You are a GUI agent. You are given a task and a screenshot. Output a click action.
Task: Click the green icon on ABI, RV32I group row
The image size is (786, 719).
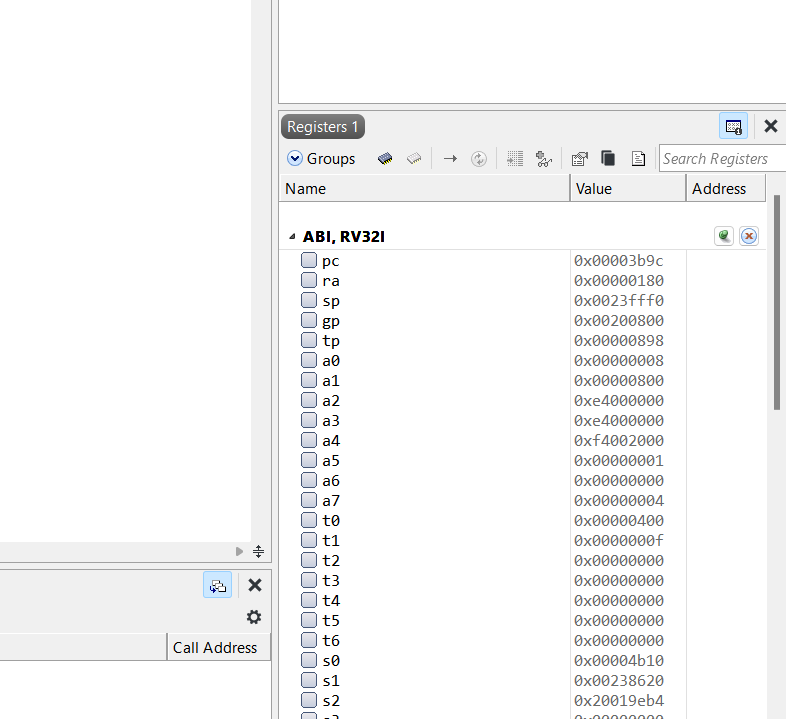pyautogui.click(x=724, y=236)
